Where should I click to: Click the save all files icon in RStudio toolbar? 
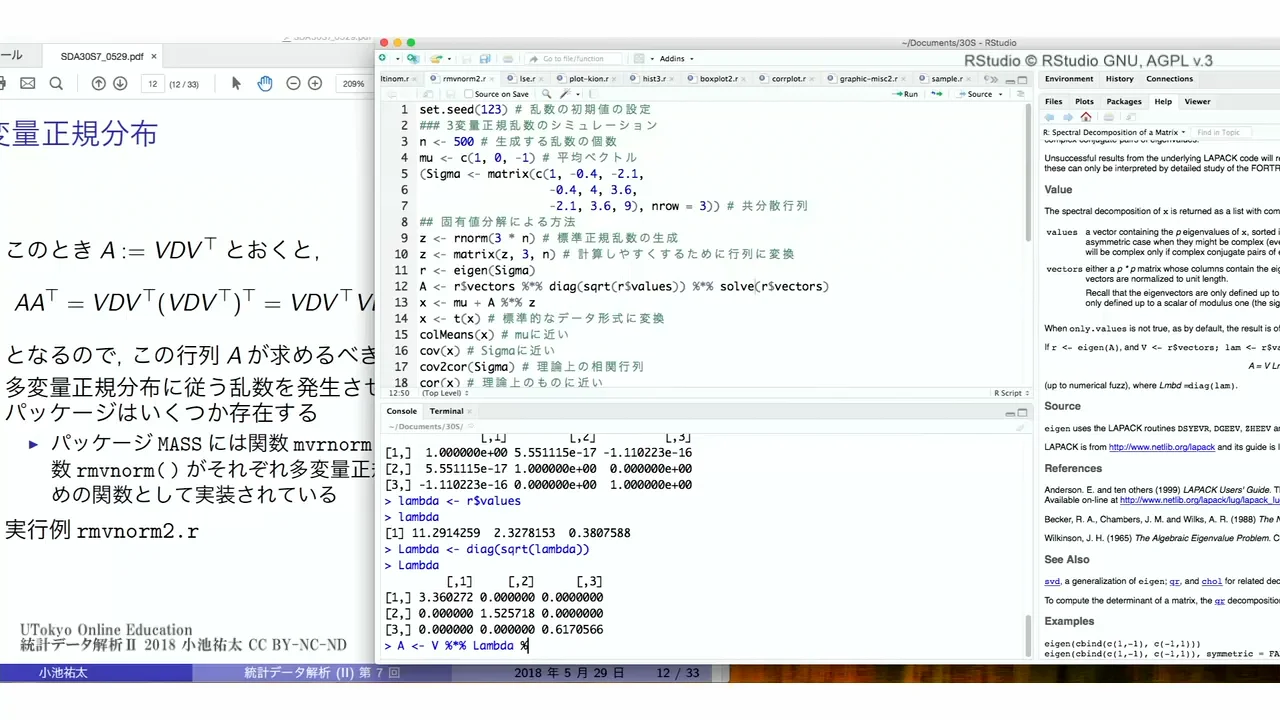click(x=485, y=59)
